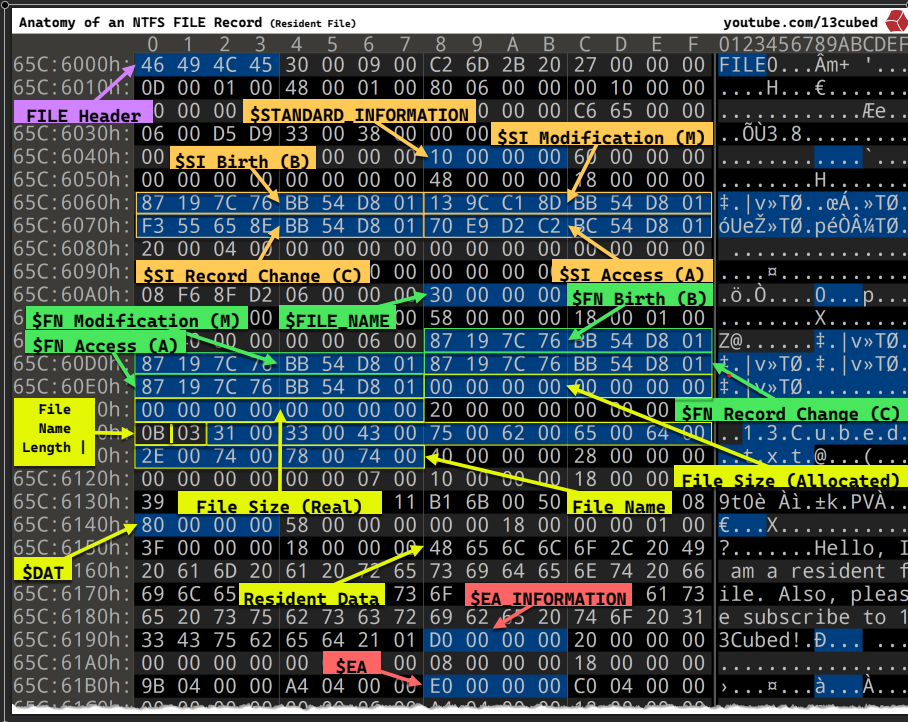Click the green $FILE_NAME label
908x722 pixels.
(x=336, y=320)
